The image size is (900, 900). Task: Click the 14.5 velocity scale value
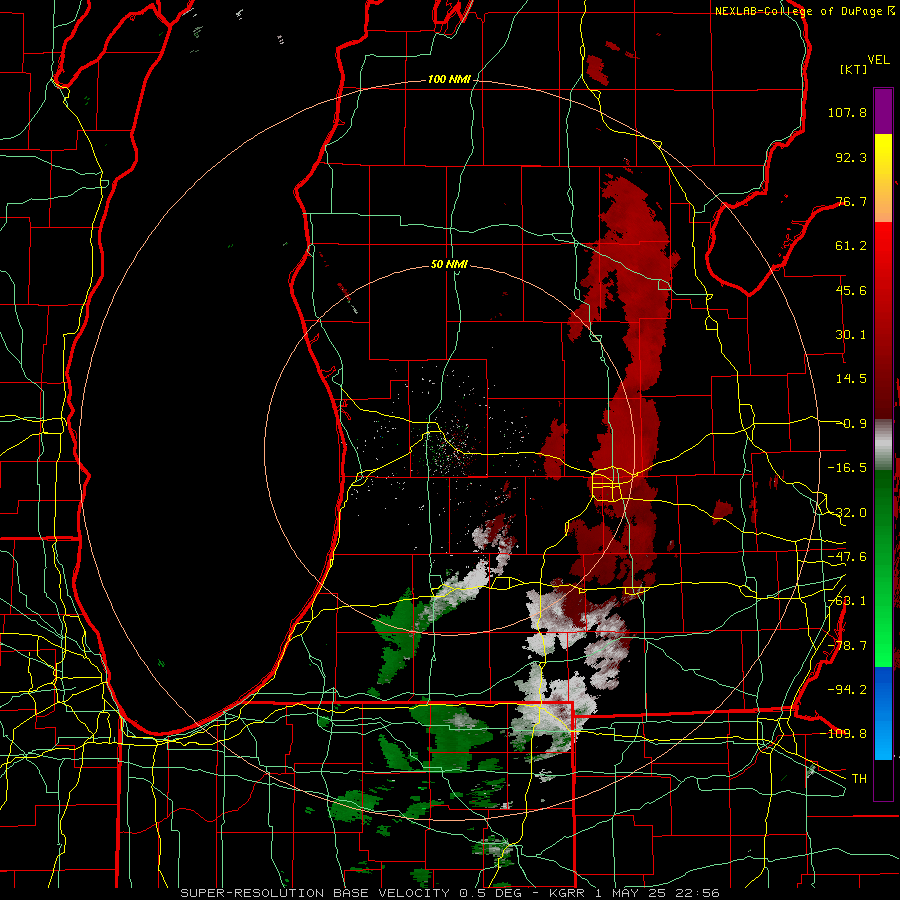[851, 378]
